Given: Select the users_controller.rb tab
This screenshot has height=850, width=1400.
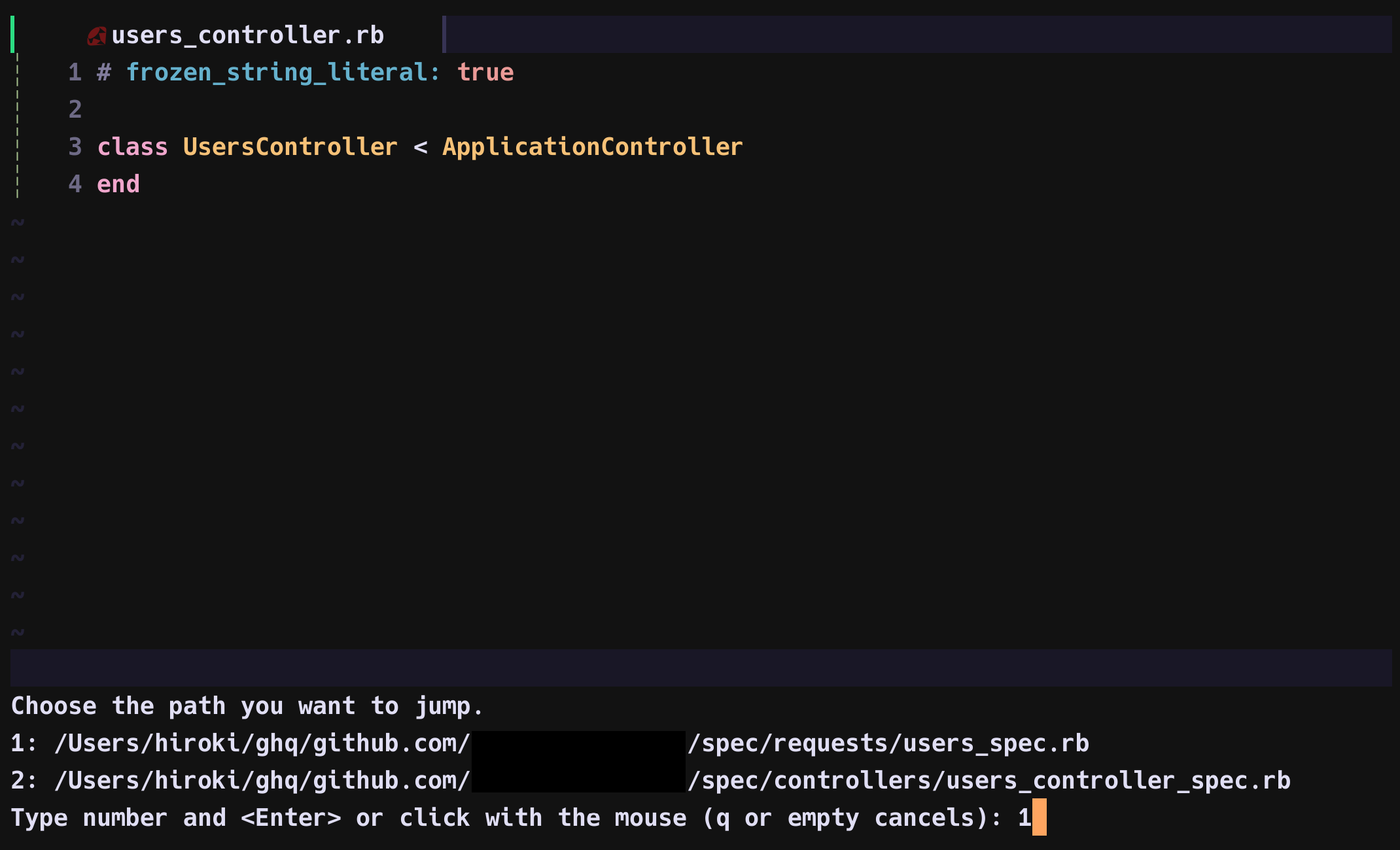Looking at the screenshot, I should [247, 35].
